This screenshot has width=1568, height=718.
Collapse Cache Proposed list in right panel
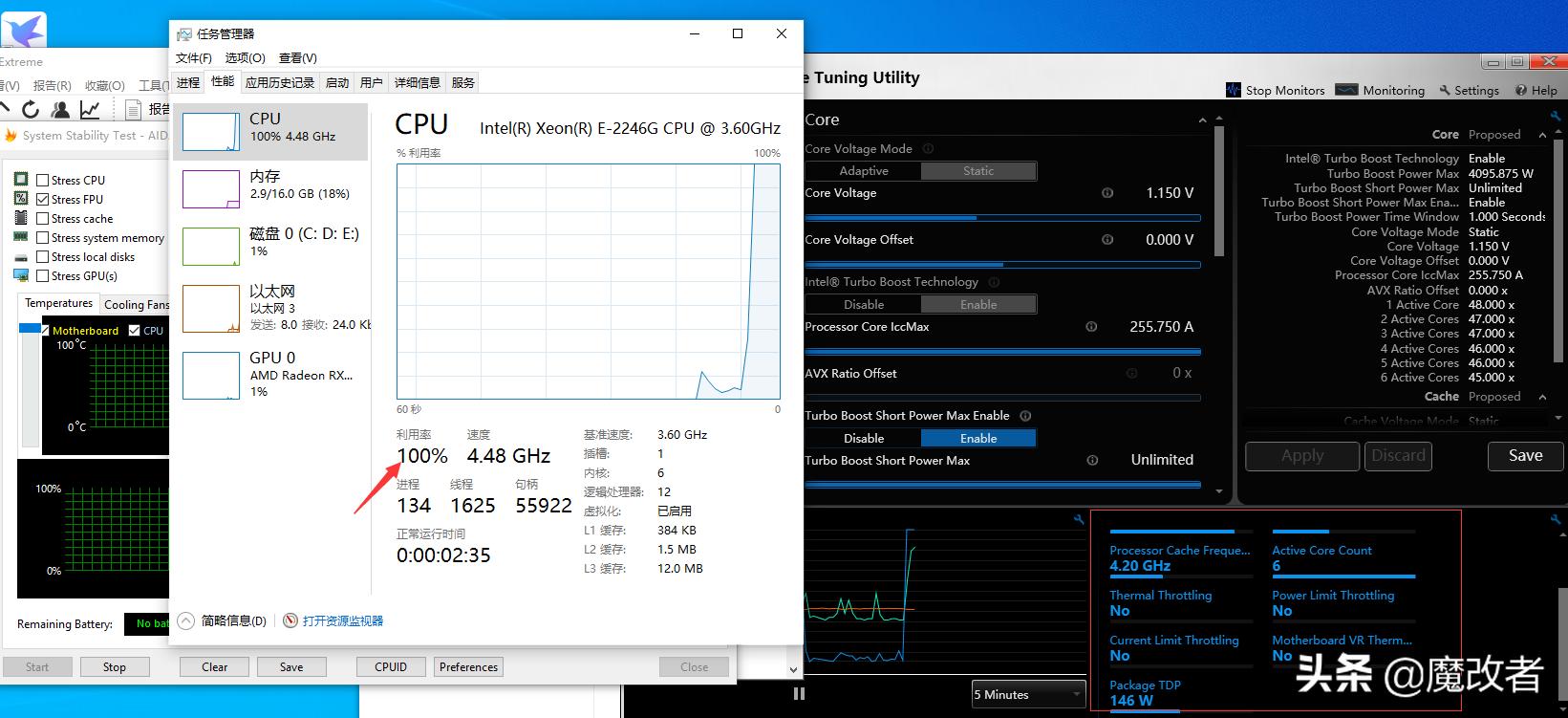pyautogui.click(x=1542, y=397)
